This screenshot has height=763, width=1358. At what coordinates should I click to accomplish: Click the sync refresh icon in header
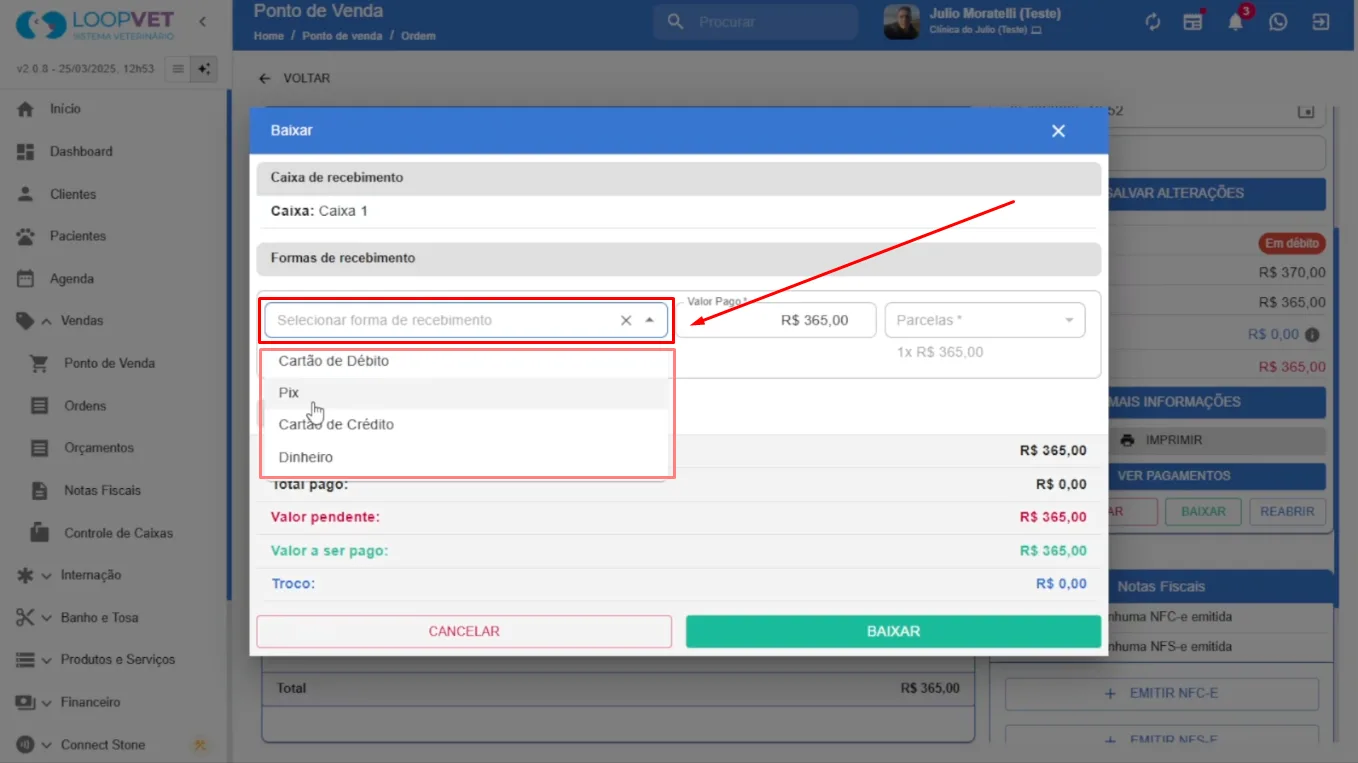point(1153,21)
